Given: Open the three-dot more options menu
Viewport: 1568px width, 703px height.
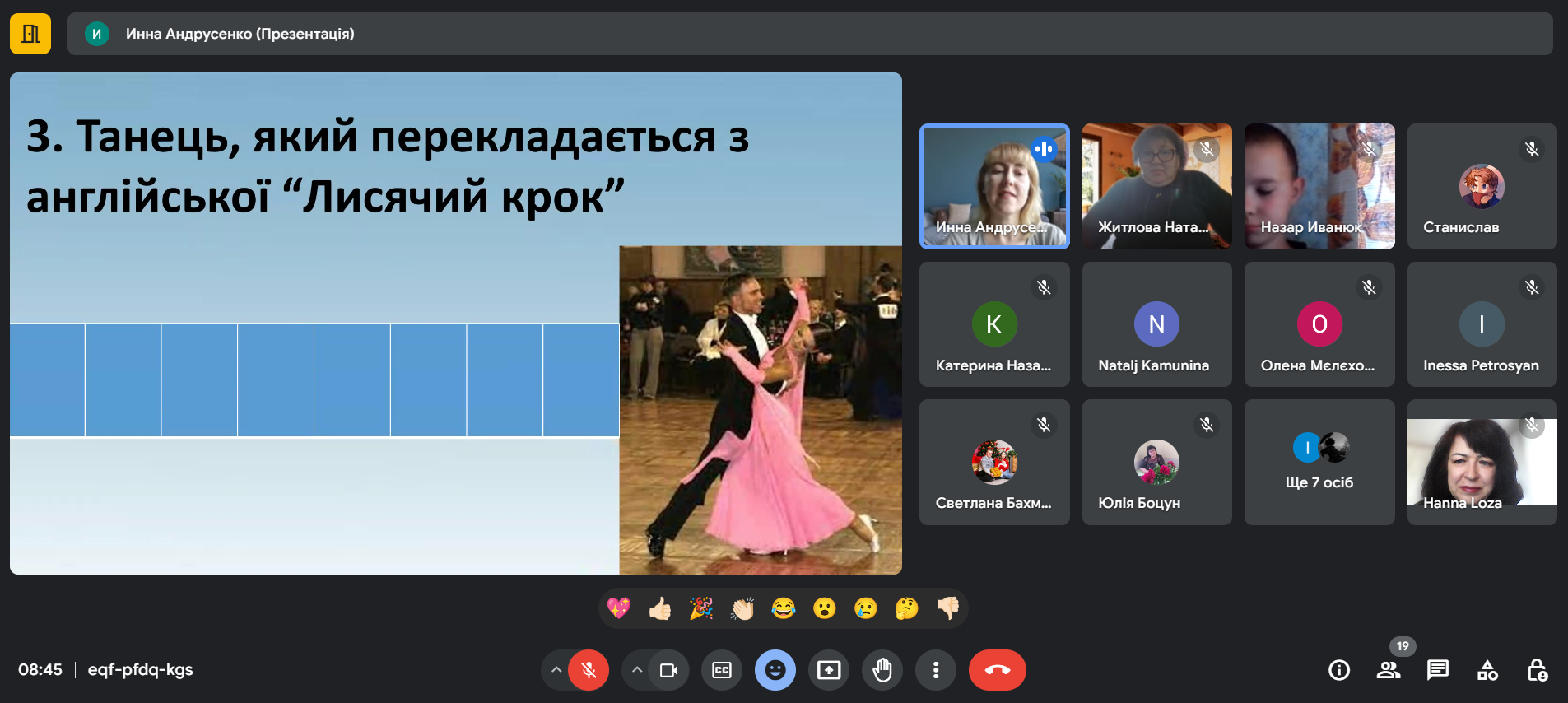Looking at the screenshot, I should [936, 670].
